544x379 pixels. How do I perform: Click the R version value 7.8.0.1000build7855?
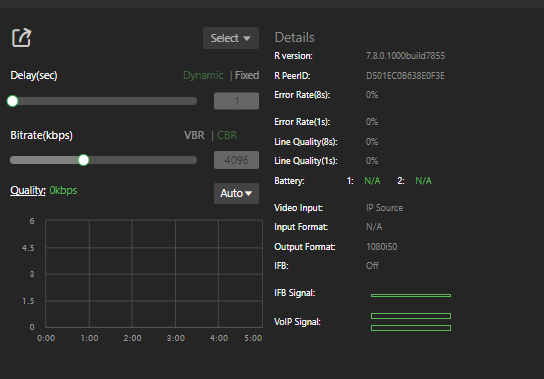pyautogui.click(x=405, y=56)
